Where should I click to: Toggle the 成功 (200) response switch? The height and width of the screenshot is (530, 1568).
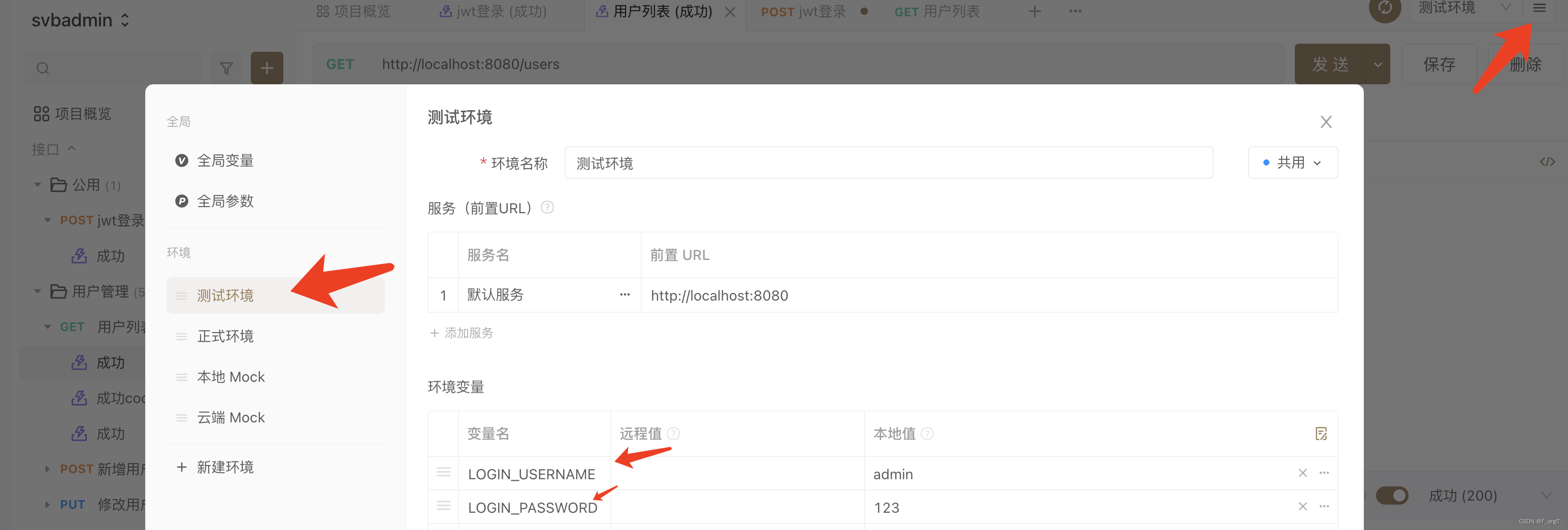(1392, 496)
